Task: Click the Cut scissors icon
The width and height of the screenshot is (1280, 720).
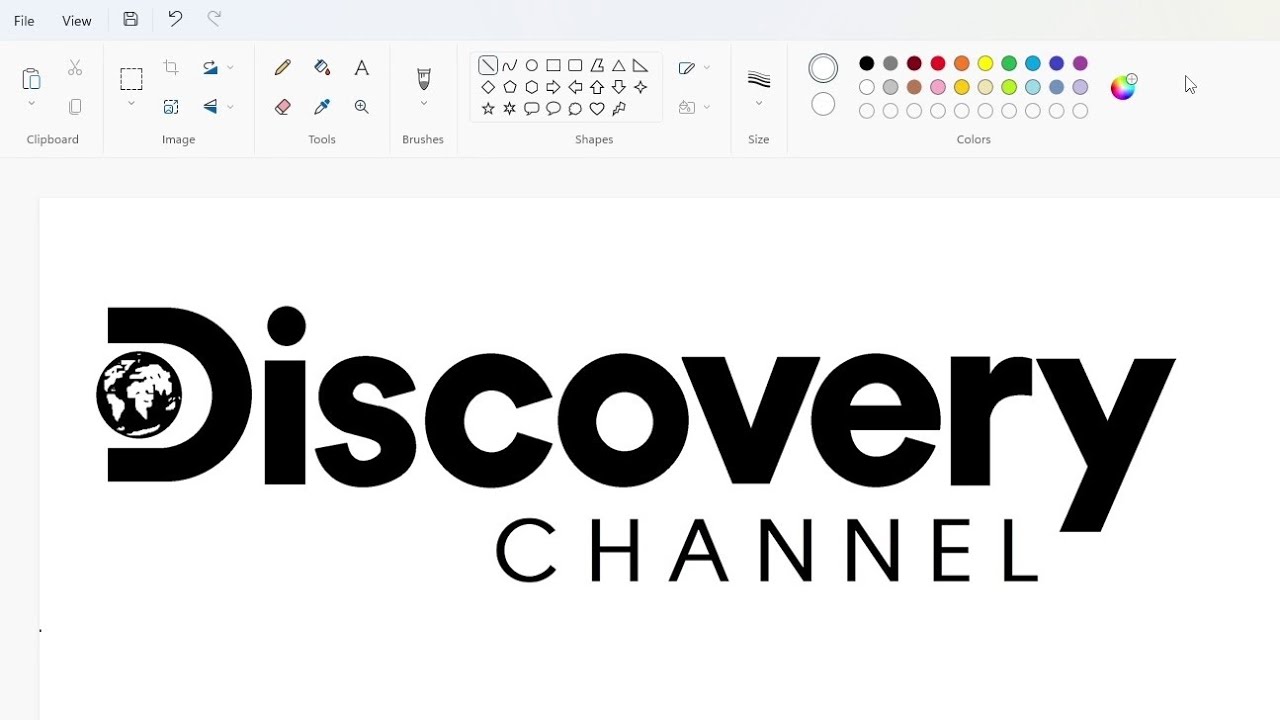Action: tap(75, 68)
